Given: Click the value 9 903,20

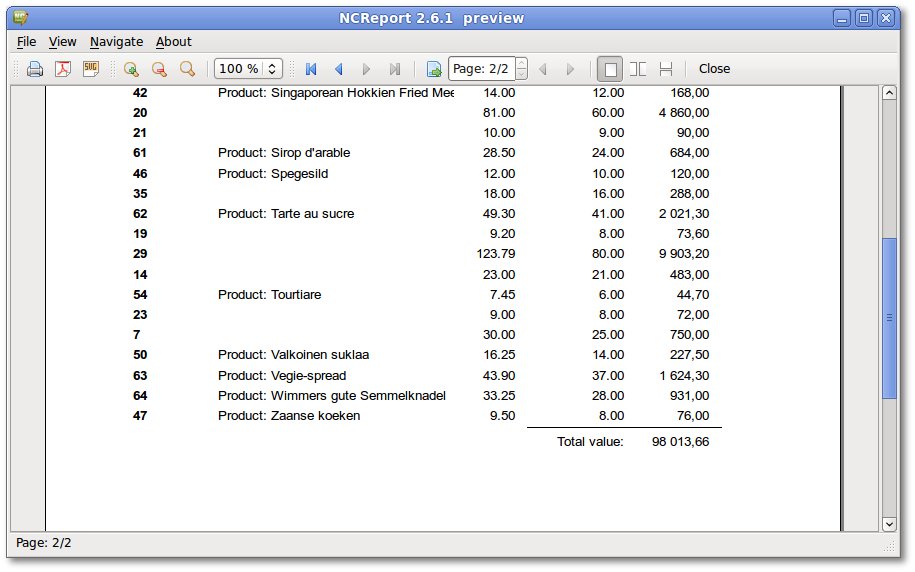Looking at the screenshot, I should click(684, 254).
